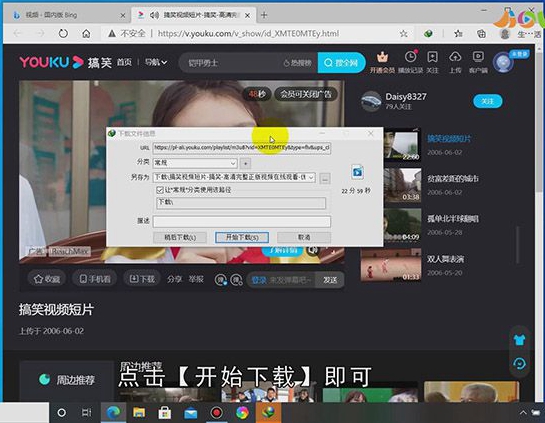Click the user avatar in the Youku header

tap(503, 63)
